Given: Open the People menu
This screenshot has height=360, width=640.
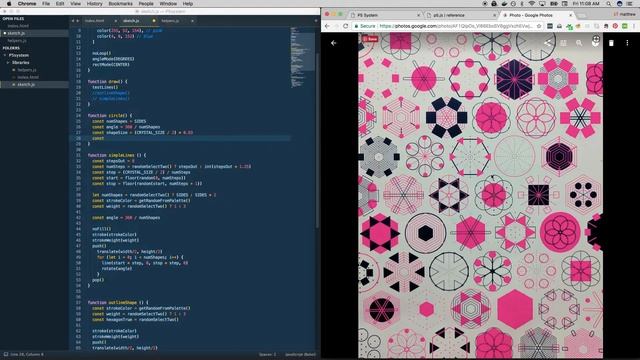Looking at the screenshot, I should pyautogui.click(x=146, y=4).
